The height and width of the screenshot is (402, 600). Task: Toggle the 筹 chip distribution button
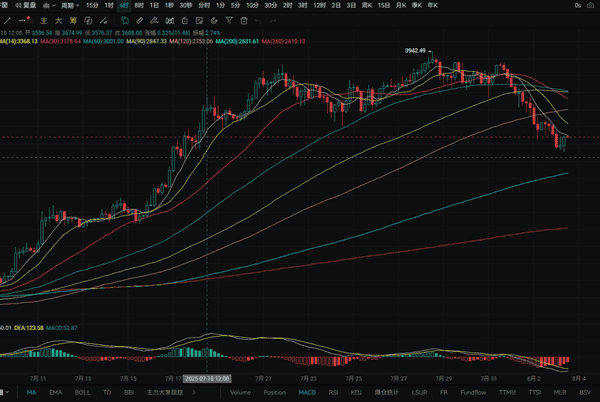[73, 21]
